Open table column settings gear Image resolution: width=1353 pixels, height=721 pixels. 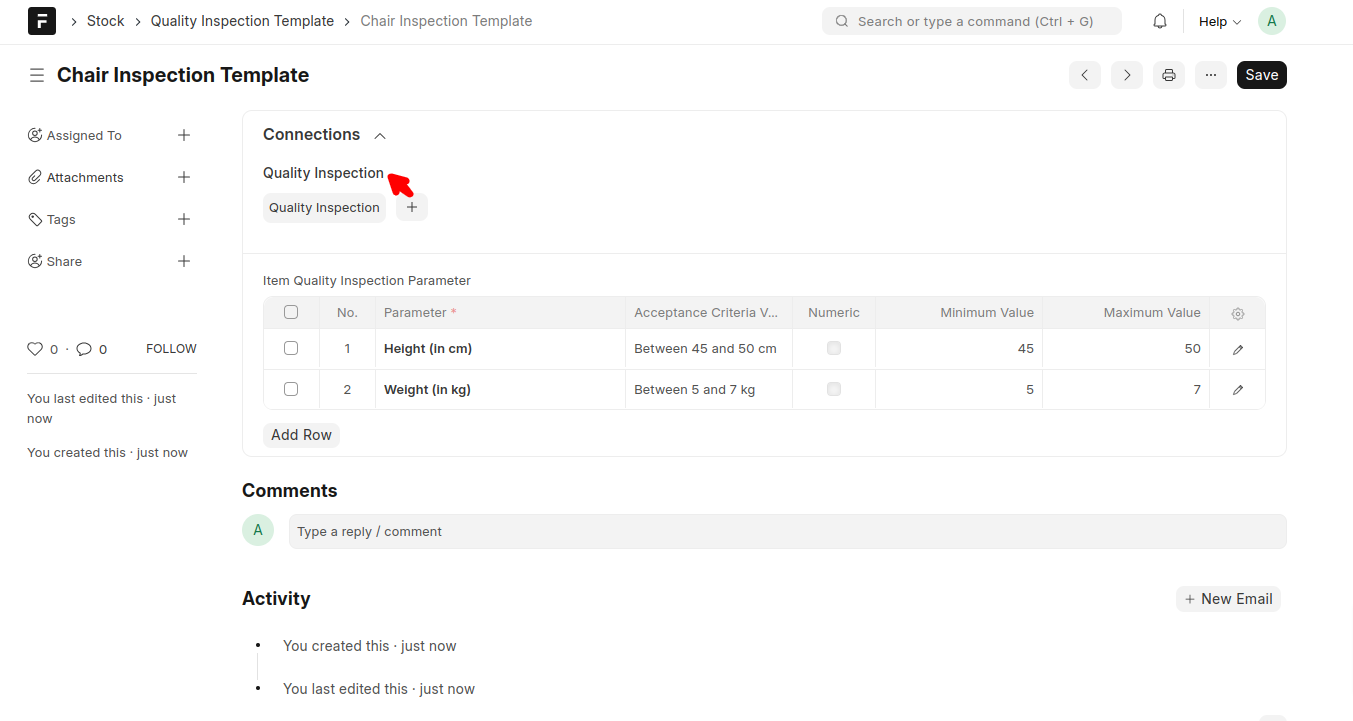tap(1237, 312)
